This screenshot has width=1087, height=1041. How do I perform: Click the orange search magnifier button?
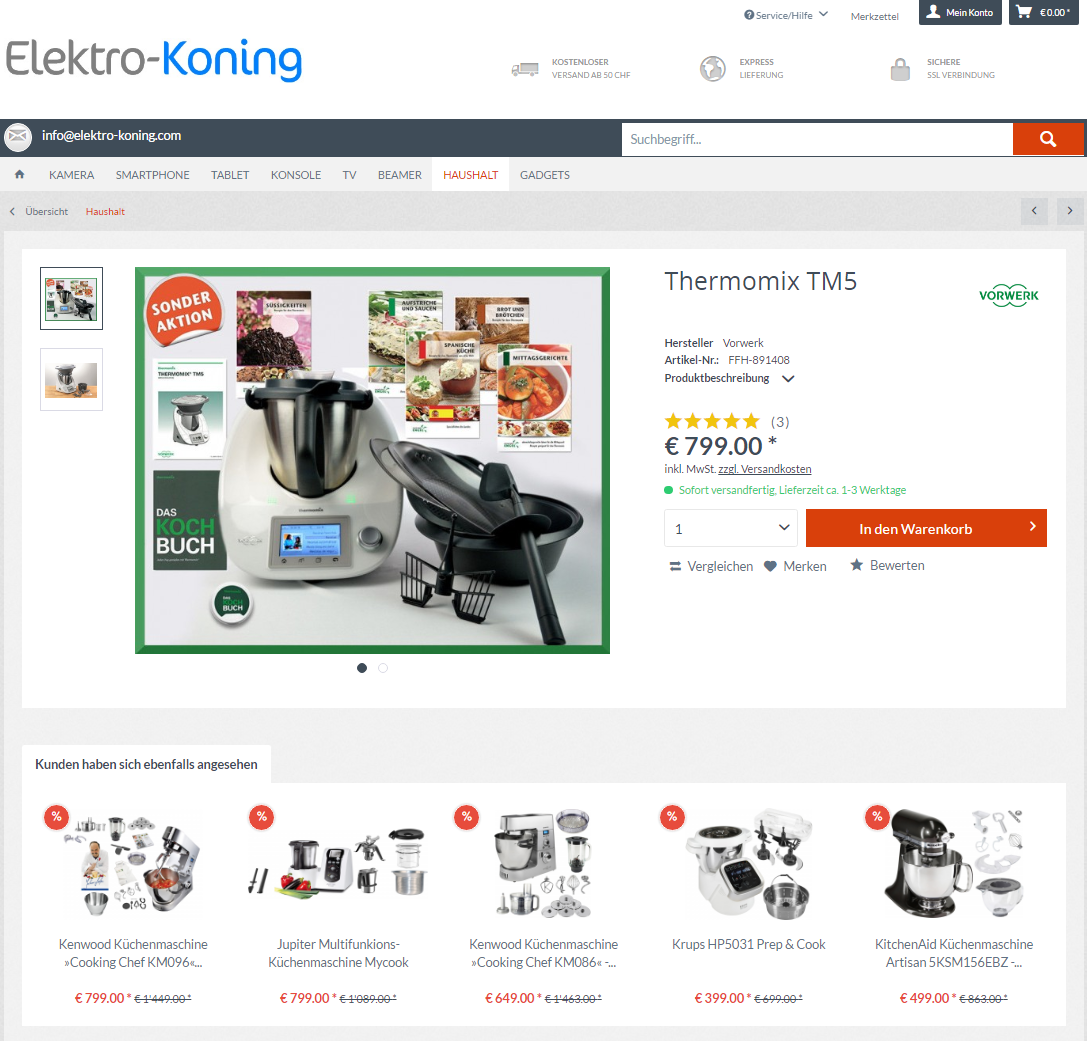pos(1047,139)
